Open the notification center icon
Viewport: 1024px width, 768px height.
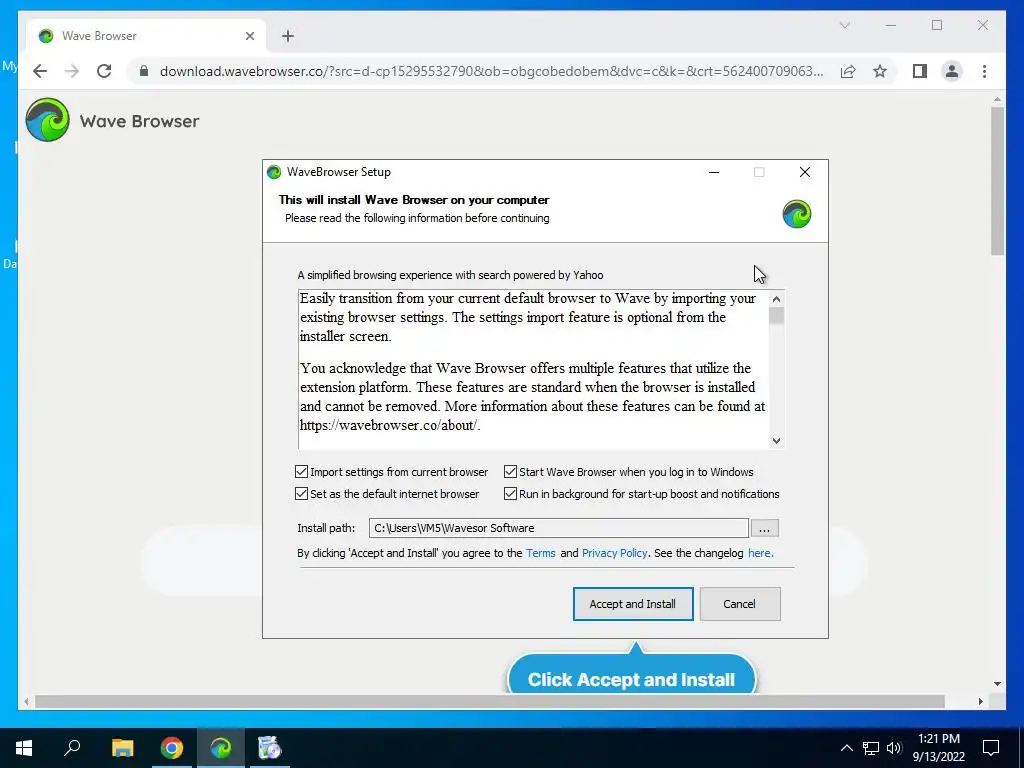[x=991, y=748]
